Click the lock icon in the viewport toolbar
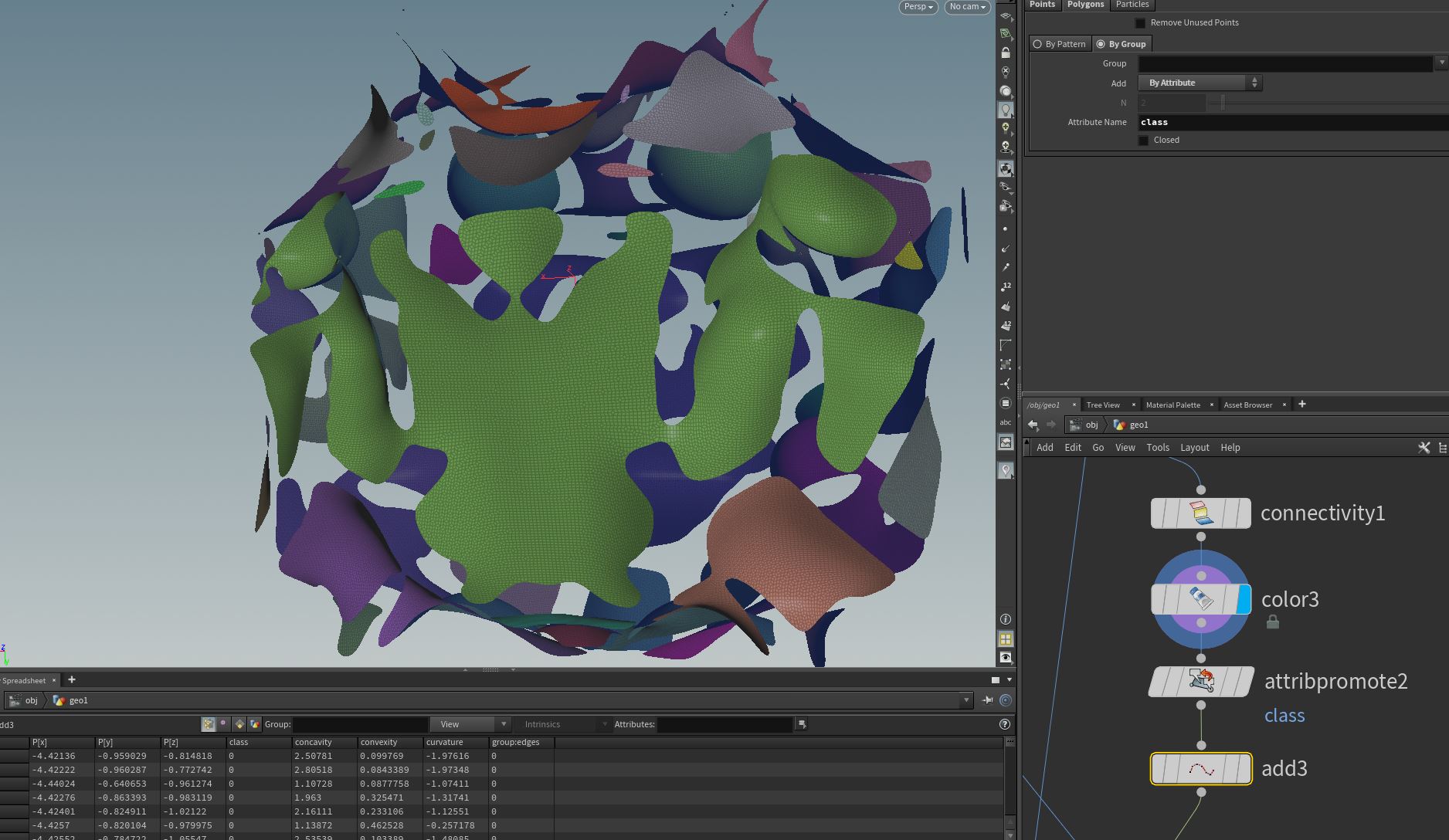 pyautogui.click(x=1005, y=53)
